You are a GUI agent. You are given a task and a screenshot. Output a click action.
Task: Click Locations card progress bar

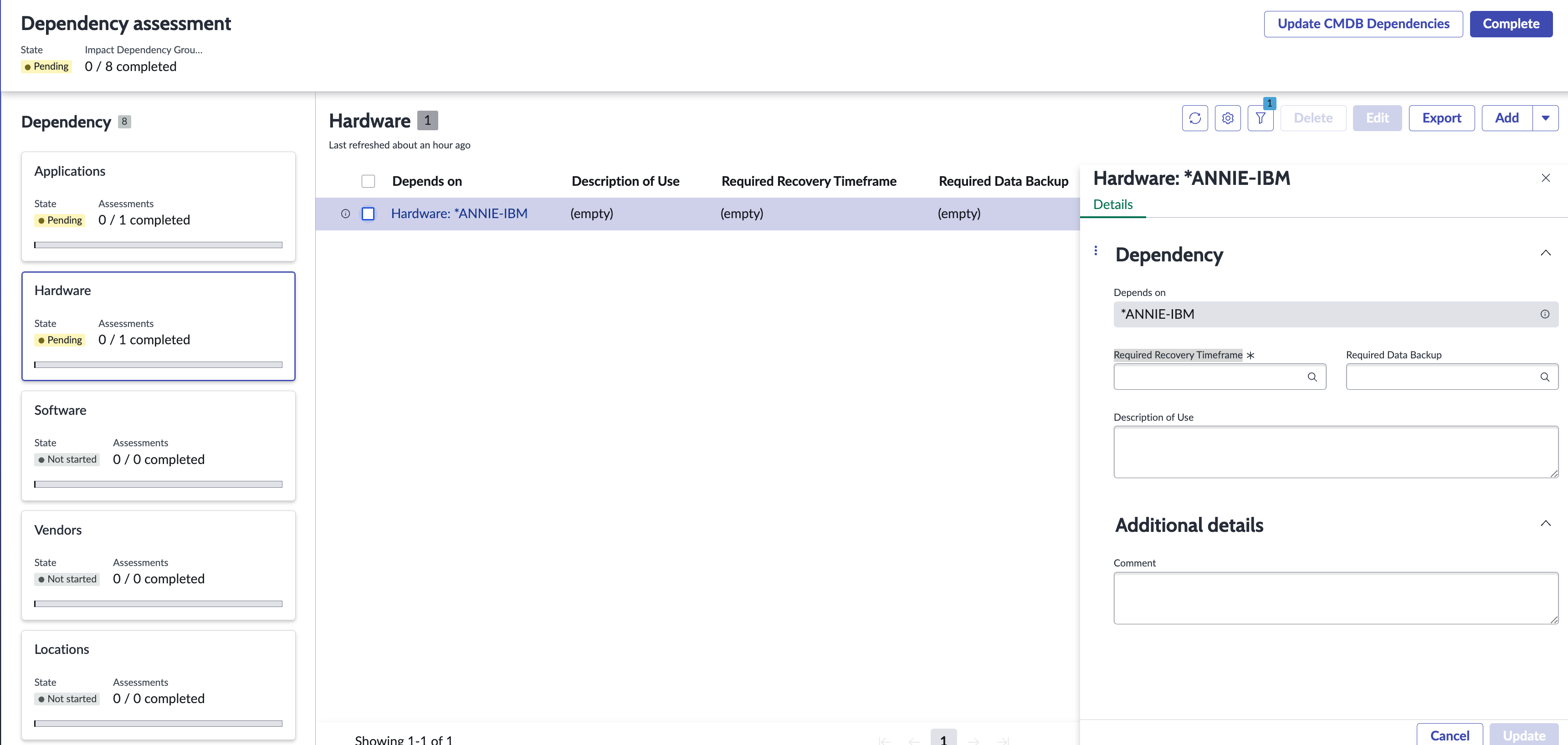158,723
